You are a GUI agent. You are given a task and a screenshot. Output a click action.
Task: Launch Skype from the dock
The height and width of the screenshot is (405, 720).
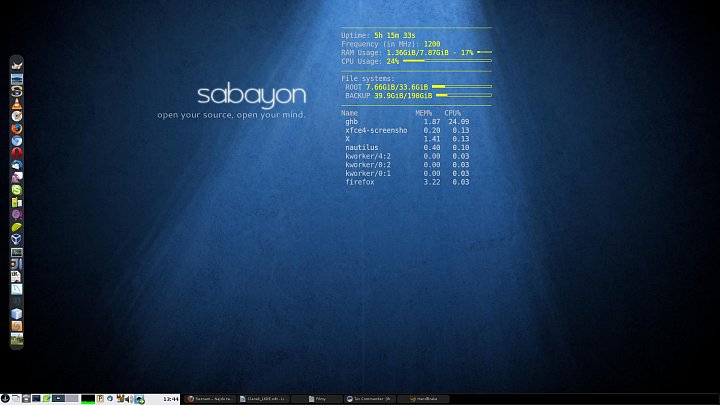17,190
